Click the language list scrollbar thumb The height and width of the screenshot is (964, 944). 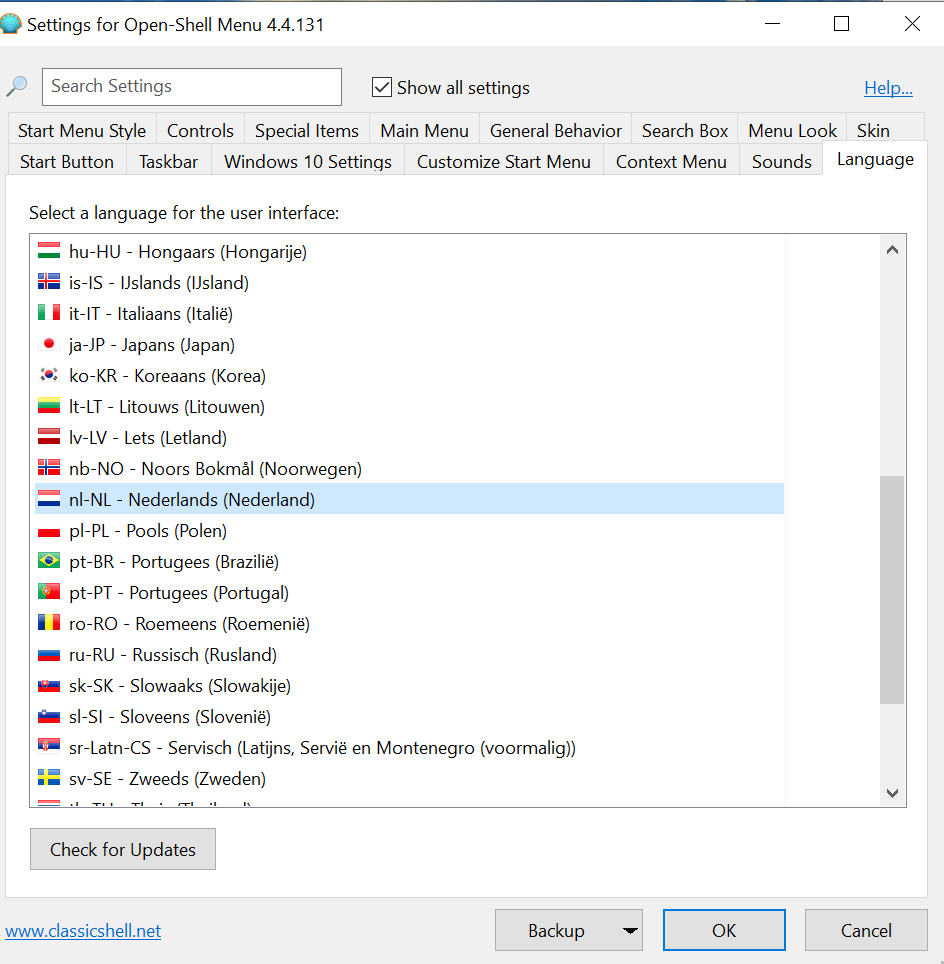click(x=892, y=589)
